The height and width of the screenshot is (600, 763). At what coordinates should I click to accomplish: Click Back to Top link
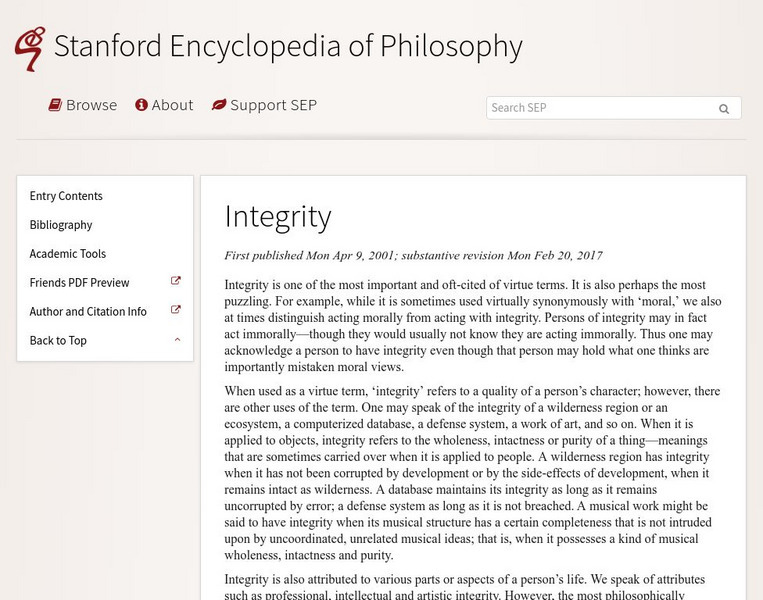(58, 341)
